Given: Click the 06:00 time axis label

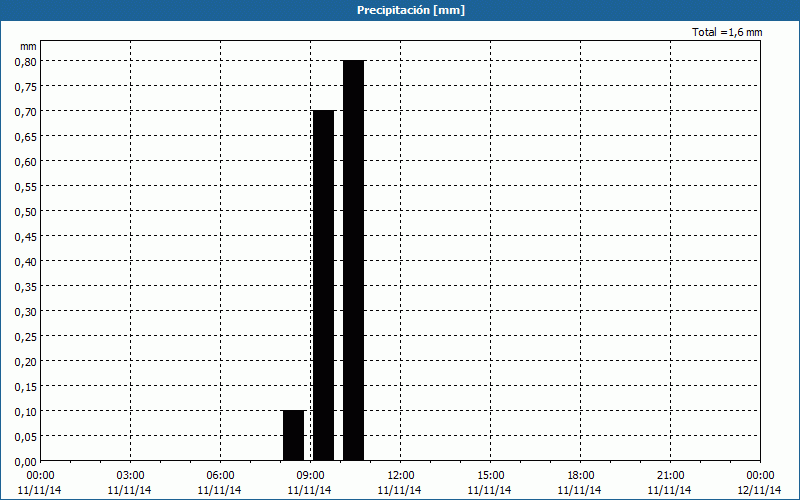Looking at the screenshot, I should (x=220, y=475).
